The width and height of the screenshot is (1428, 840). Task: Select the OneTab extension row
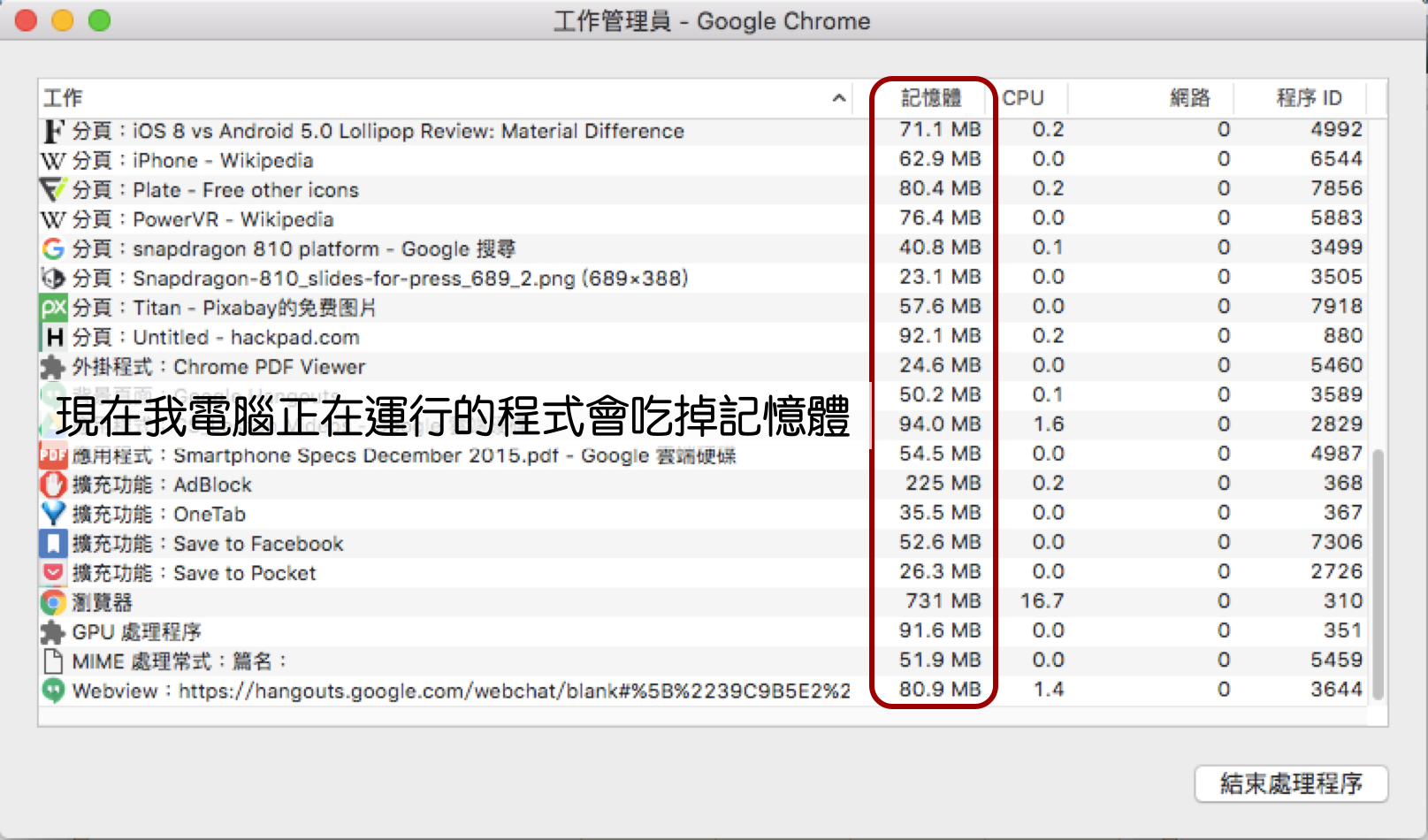point(702,514)
